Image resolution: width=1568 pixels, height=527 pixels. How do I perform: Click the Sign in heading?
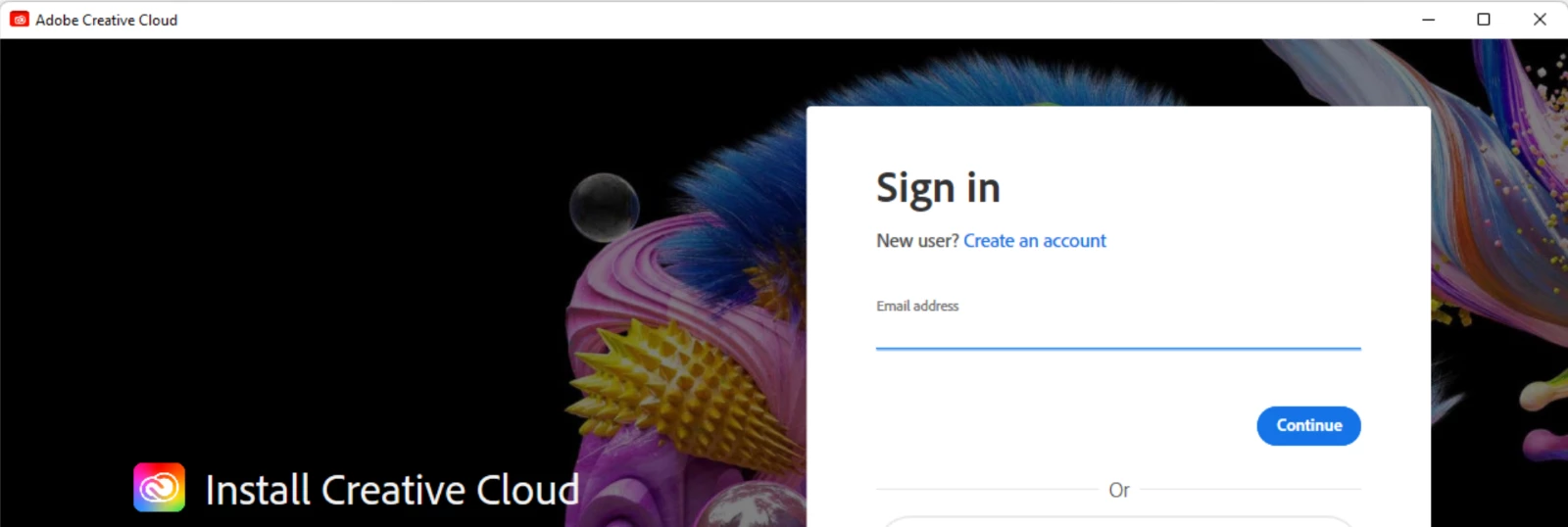click(938, 188)
